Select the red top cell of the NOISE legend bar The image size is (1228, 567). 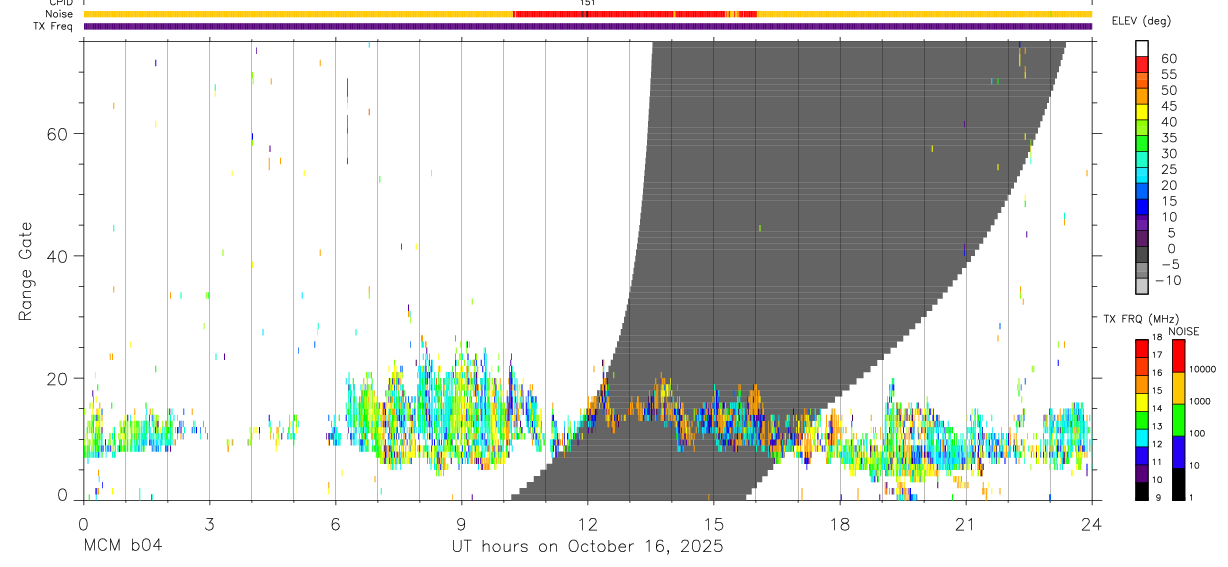click(1177, 356)
